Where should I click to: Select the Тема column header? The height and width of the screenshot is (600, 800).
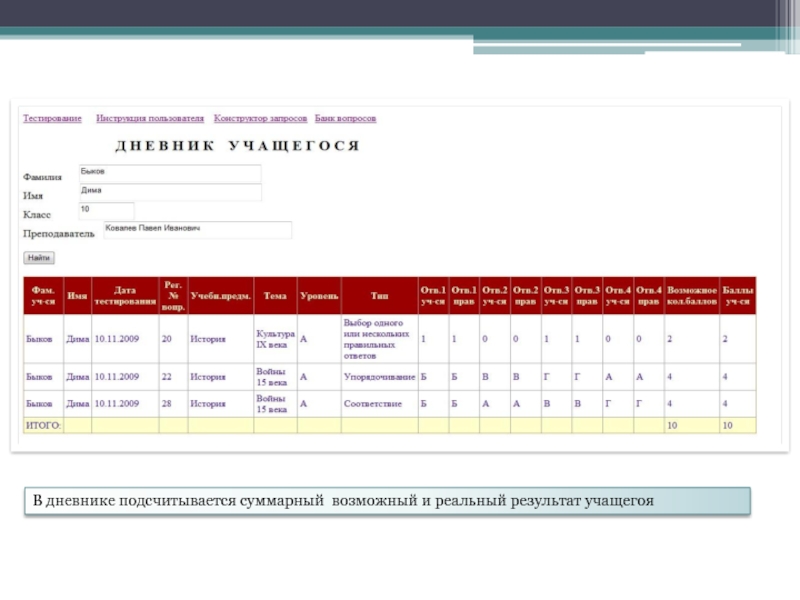pyautogui.click(x=275, y=296)
